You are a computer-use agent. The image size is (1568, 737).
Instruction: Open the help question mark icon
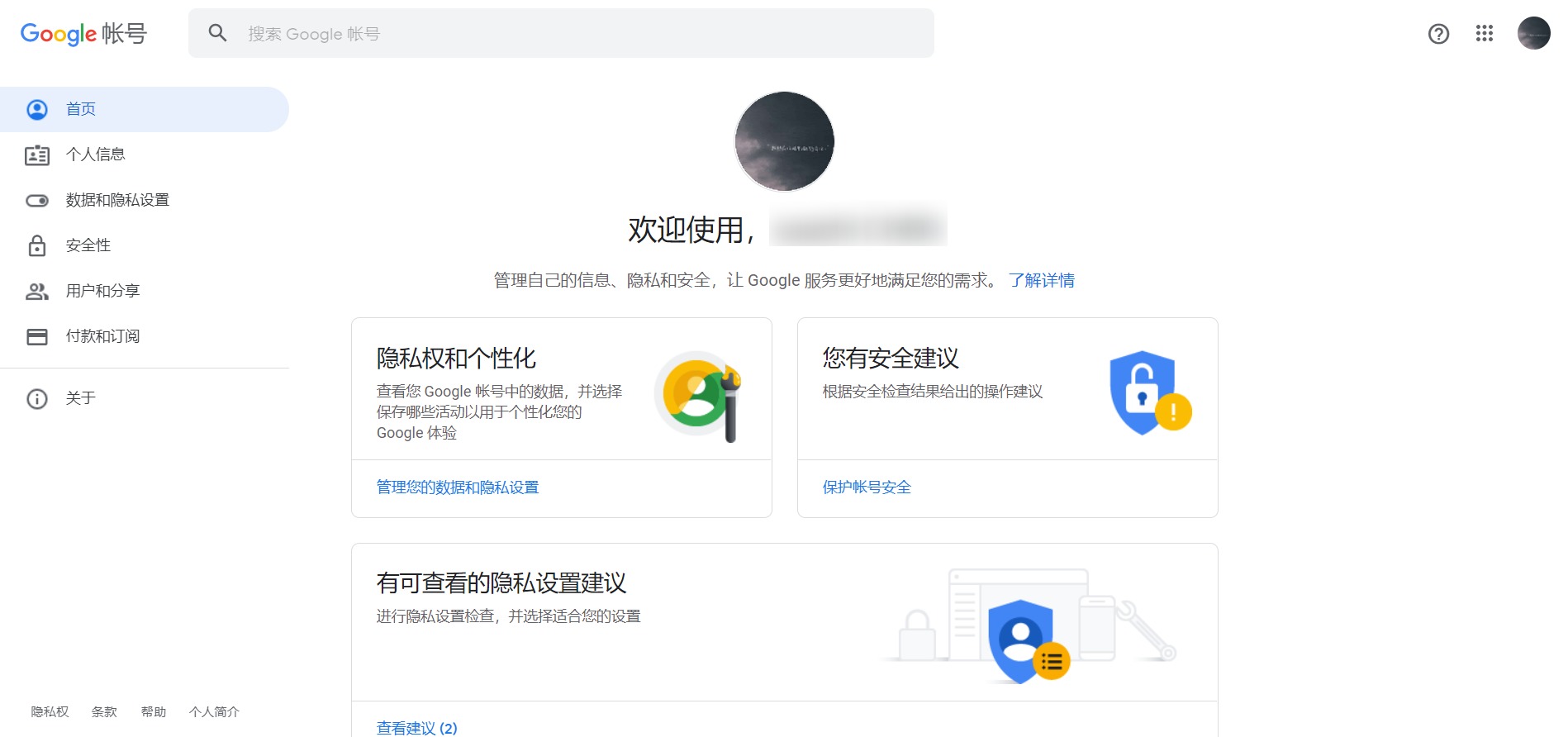(x=1438, y=34)
